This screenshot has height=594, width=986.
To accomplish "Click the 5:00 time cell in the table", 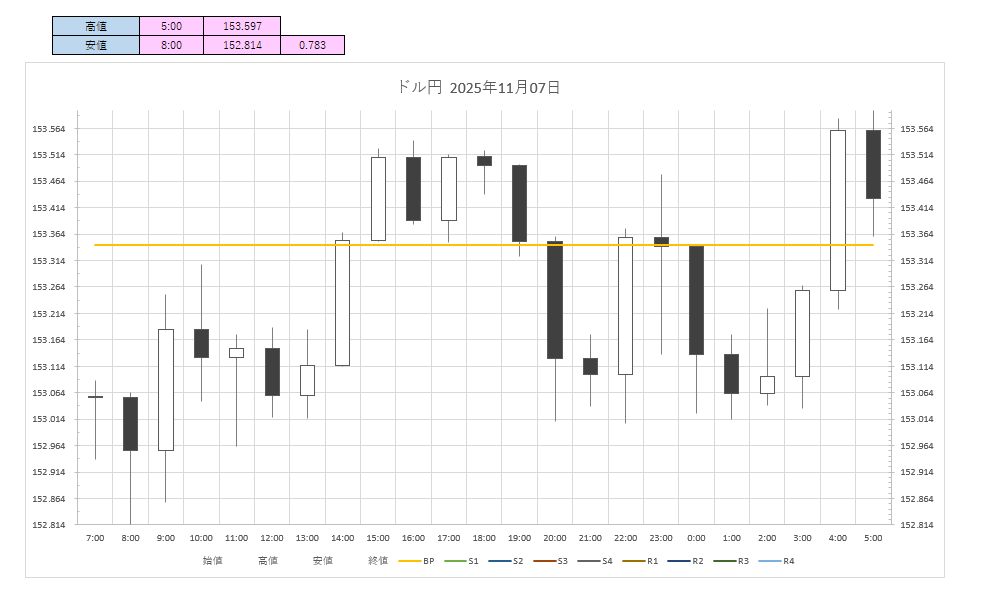I will [x=171, y=25].
